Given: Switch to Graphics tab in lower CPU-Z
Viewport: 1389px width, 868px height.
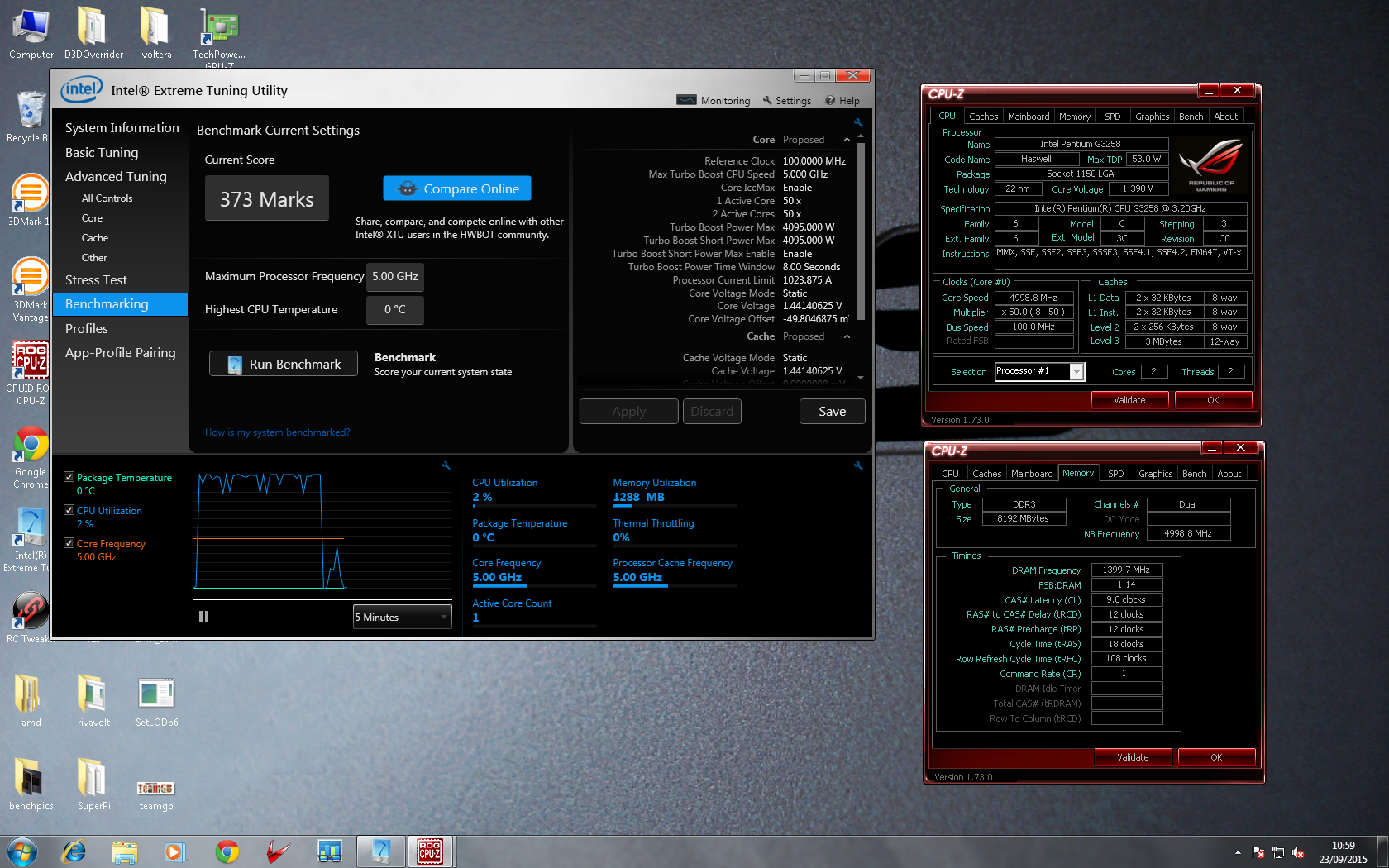Looking at the screenshot, I should 1155,474.
